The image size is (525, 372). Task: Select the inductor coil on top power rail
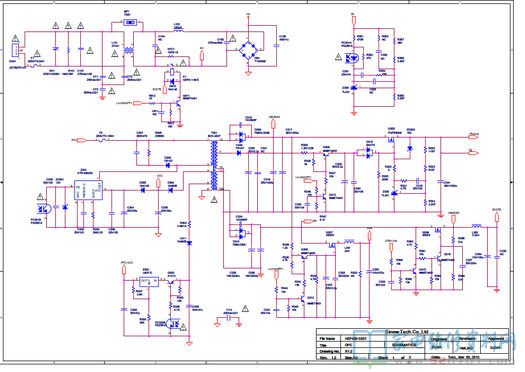point(178,30)
